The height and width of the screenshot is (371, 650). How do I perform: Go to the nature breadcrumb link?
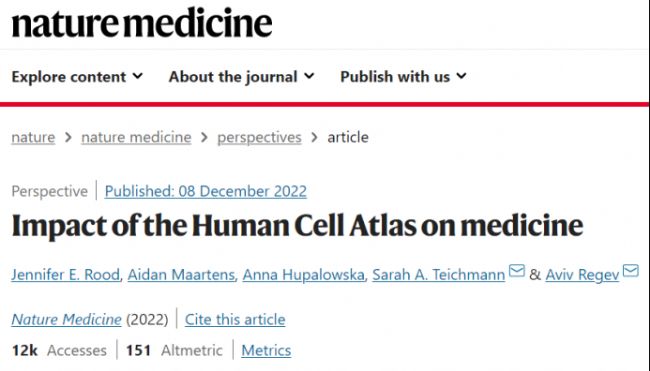pyautogui.click(x=33, y=137)
